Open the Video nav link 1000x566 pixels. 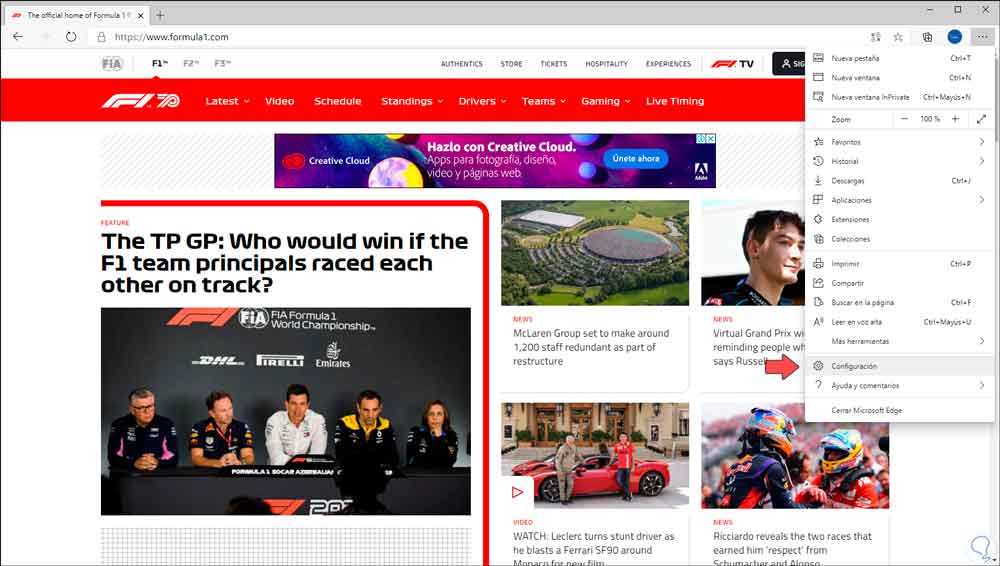(279, 101)
